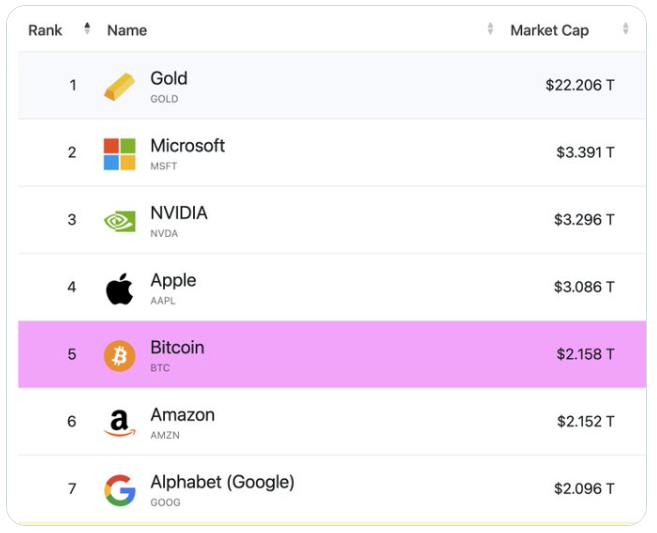Click the Google G logo icon
657x533 pixels.
click(x=119, y=490)
